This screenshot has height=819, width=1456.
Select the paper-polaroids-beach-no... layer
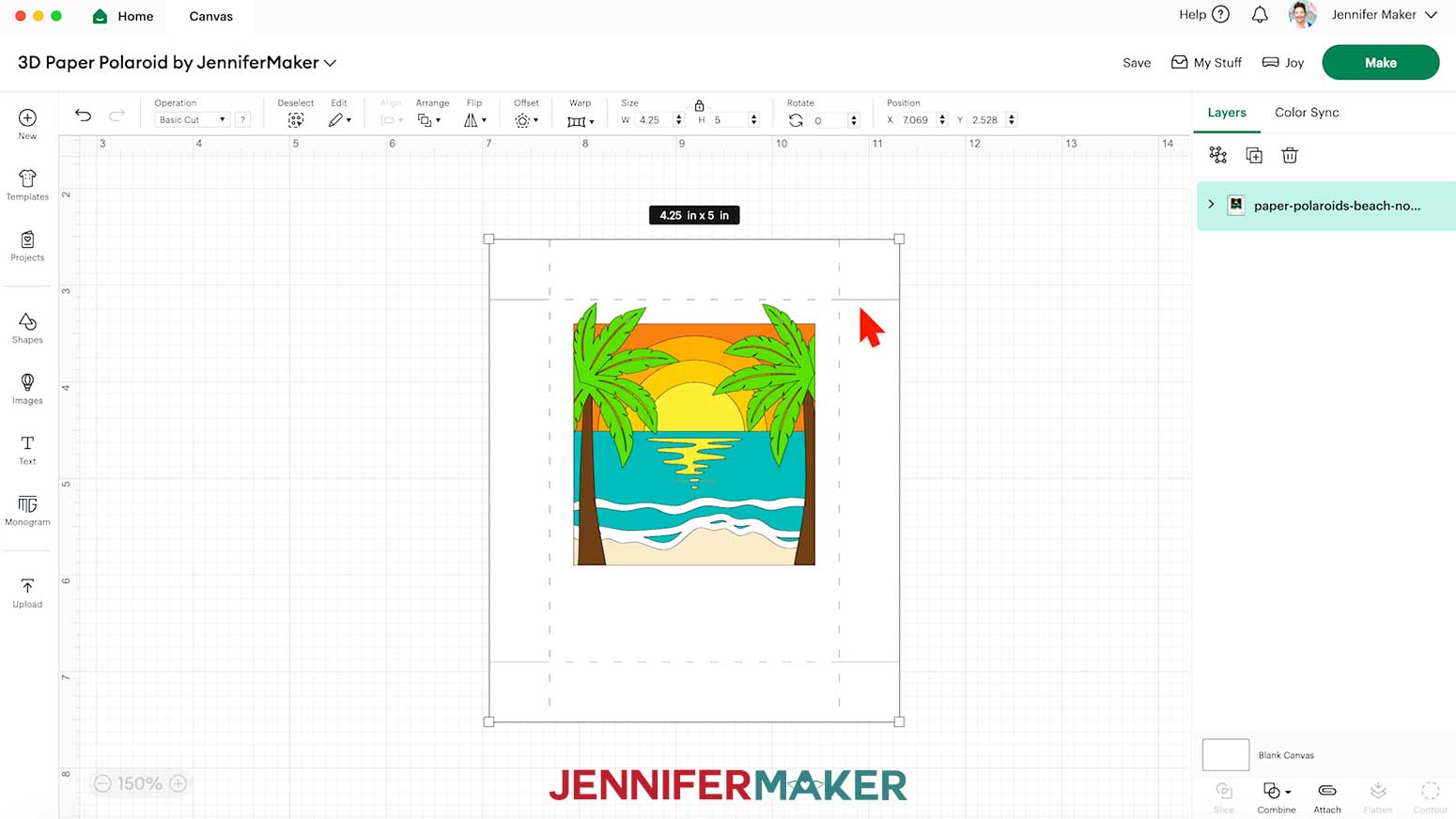coord(1326,206)
